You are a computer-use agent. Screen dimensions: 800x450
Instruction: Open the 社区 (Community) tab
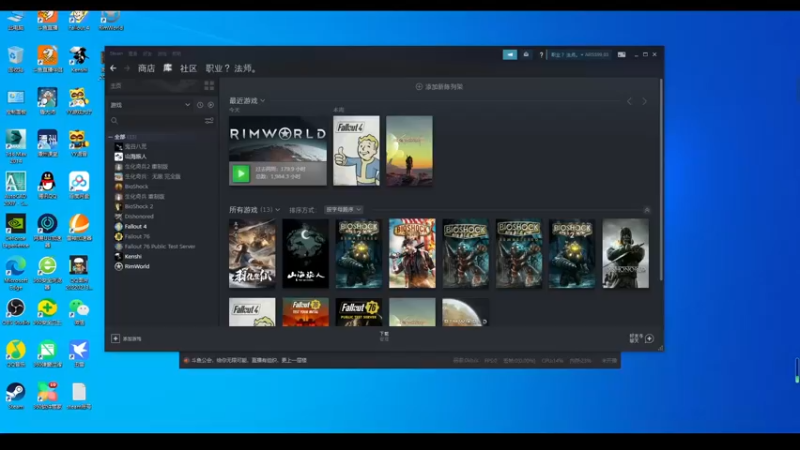pos(188,68)
